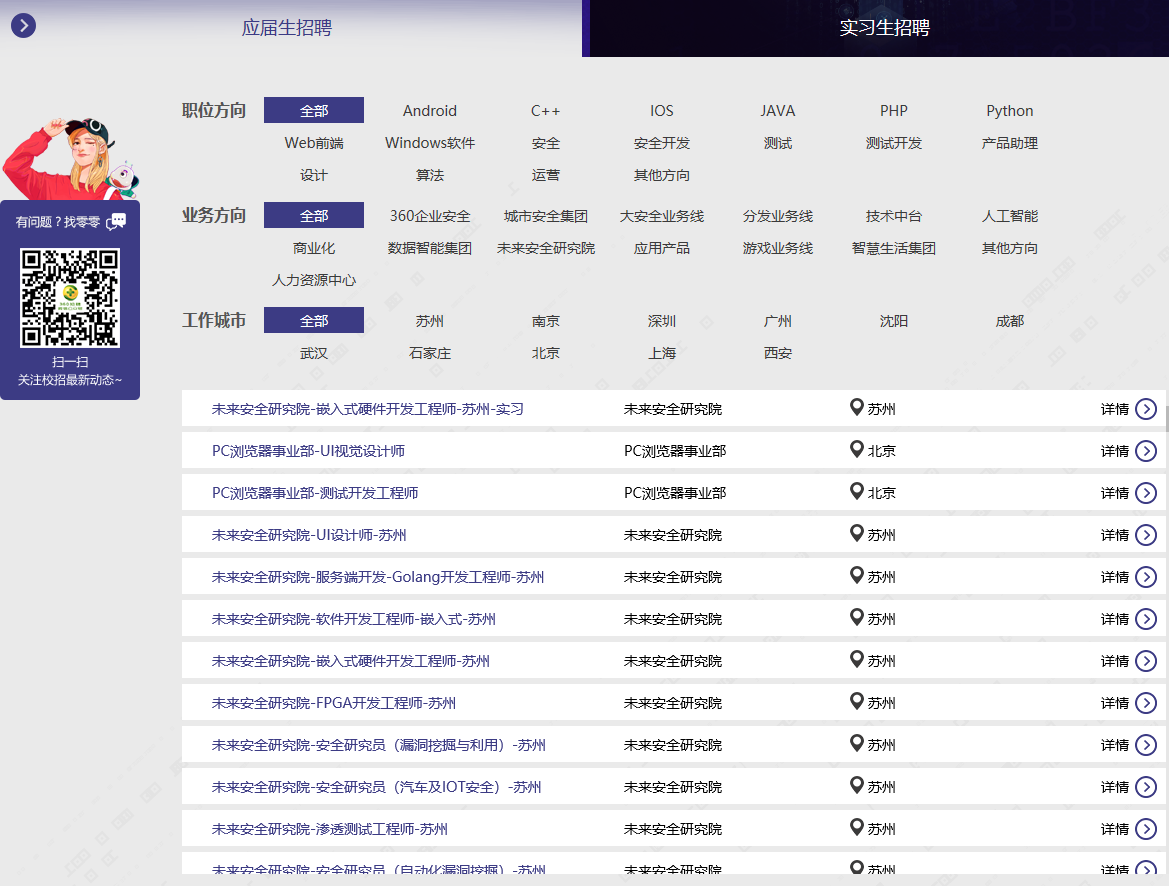Open details arrow for PC浏览器事业部-测试开发工程师 row

click(1145, 493)
